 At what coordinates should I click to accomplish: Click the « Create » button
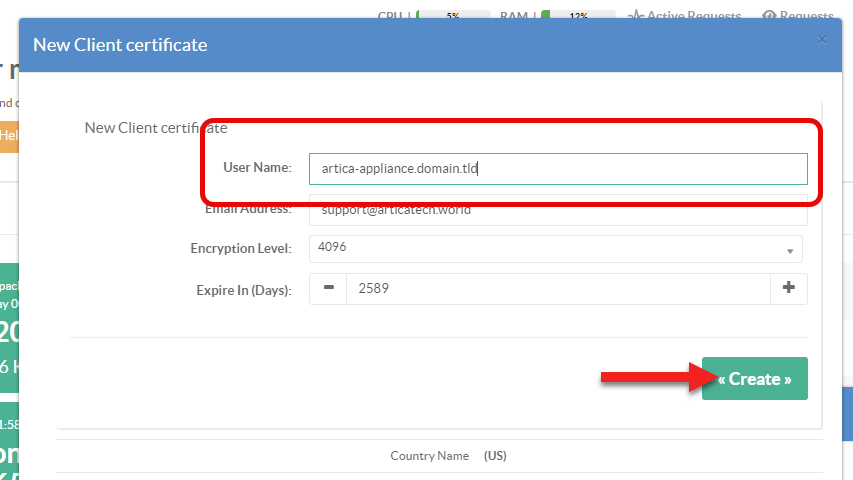click(754, 379)
